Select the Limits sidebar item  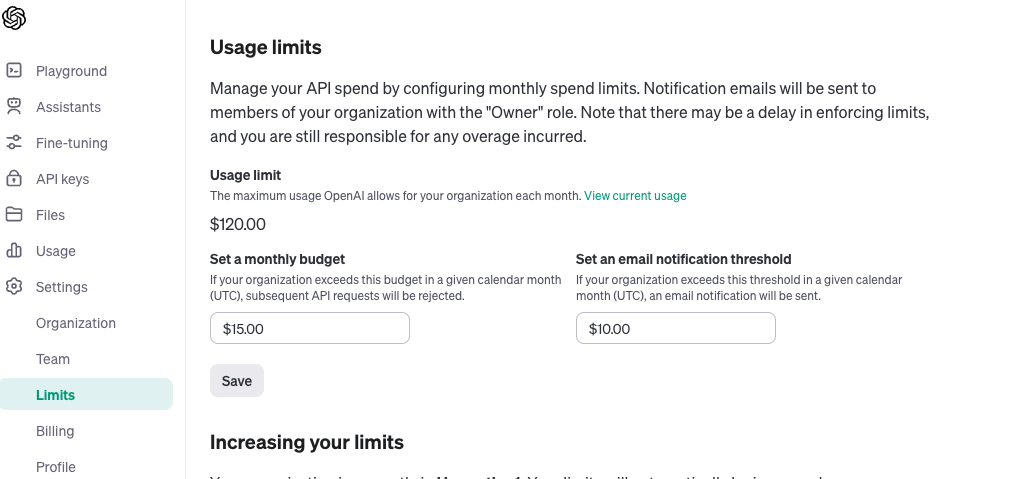click(x=56, y=395)
